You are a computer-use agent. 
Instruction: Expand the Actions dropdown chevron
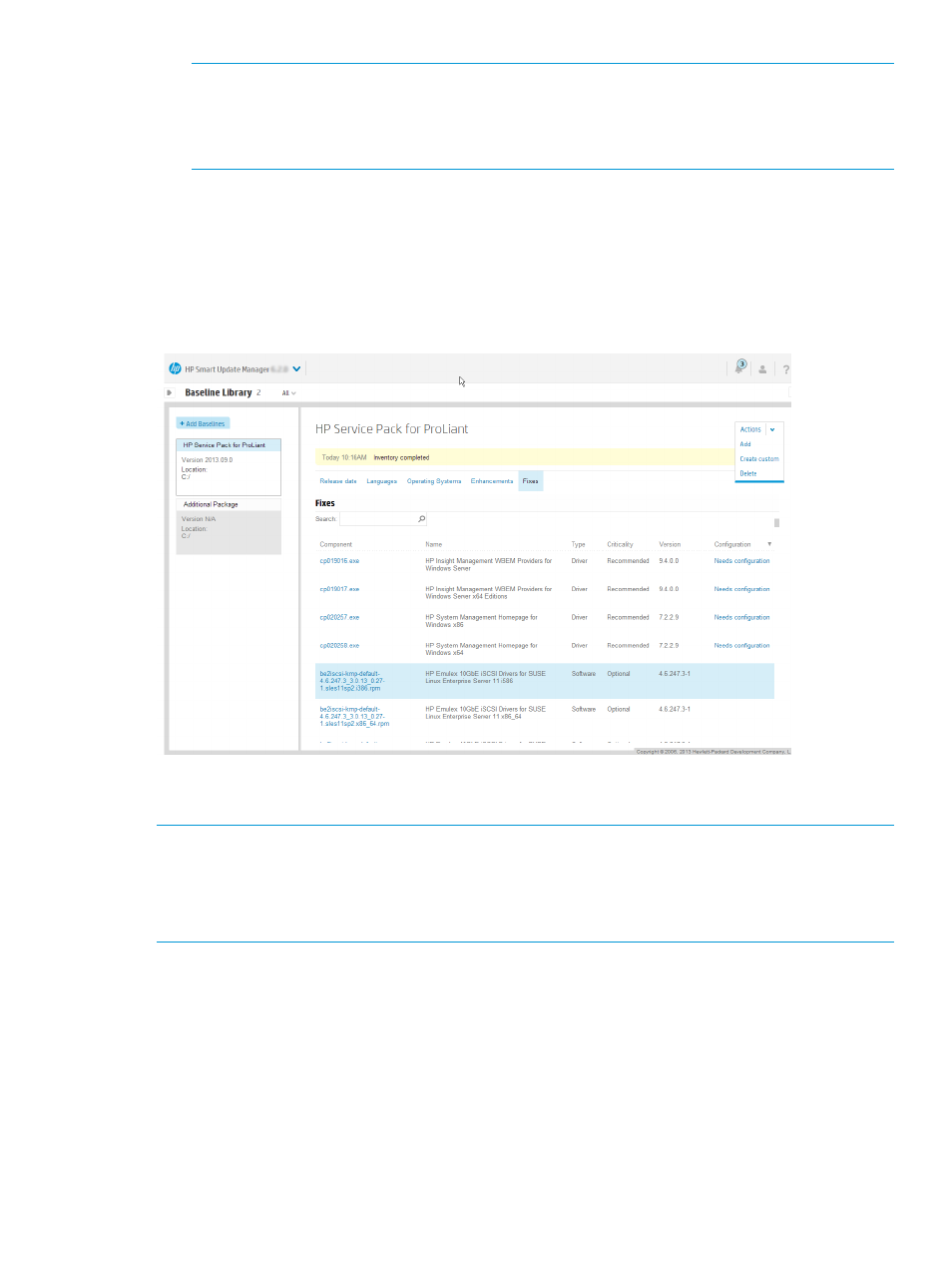click(772, 429)
